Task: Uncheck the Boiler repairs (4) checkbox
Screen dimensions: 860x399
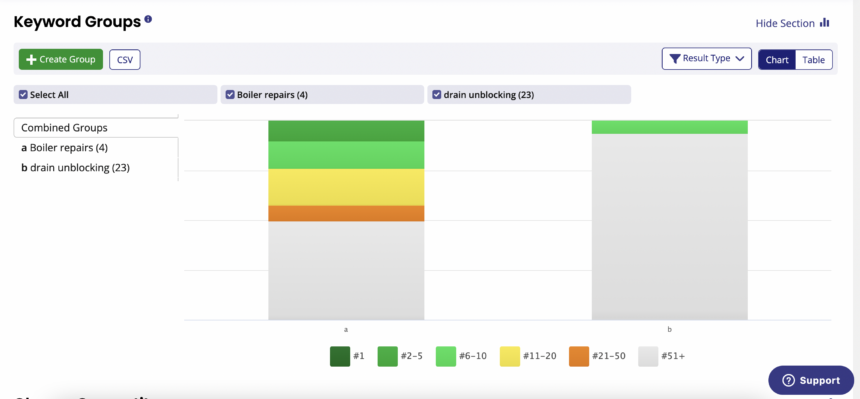Action: pos(230,94)
